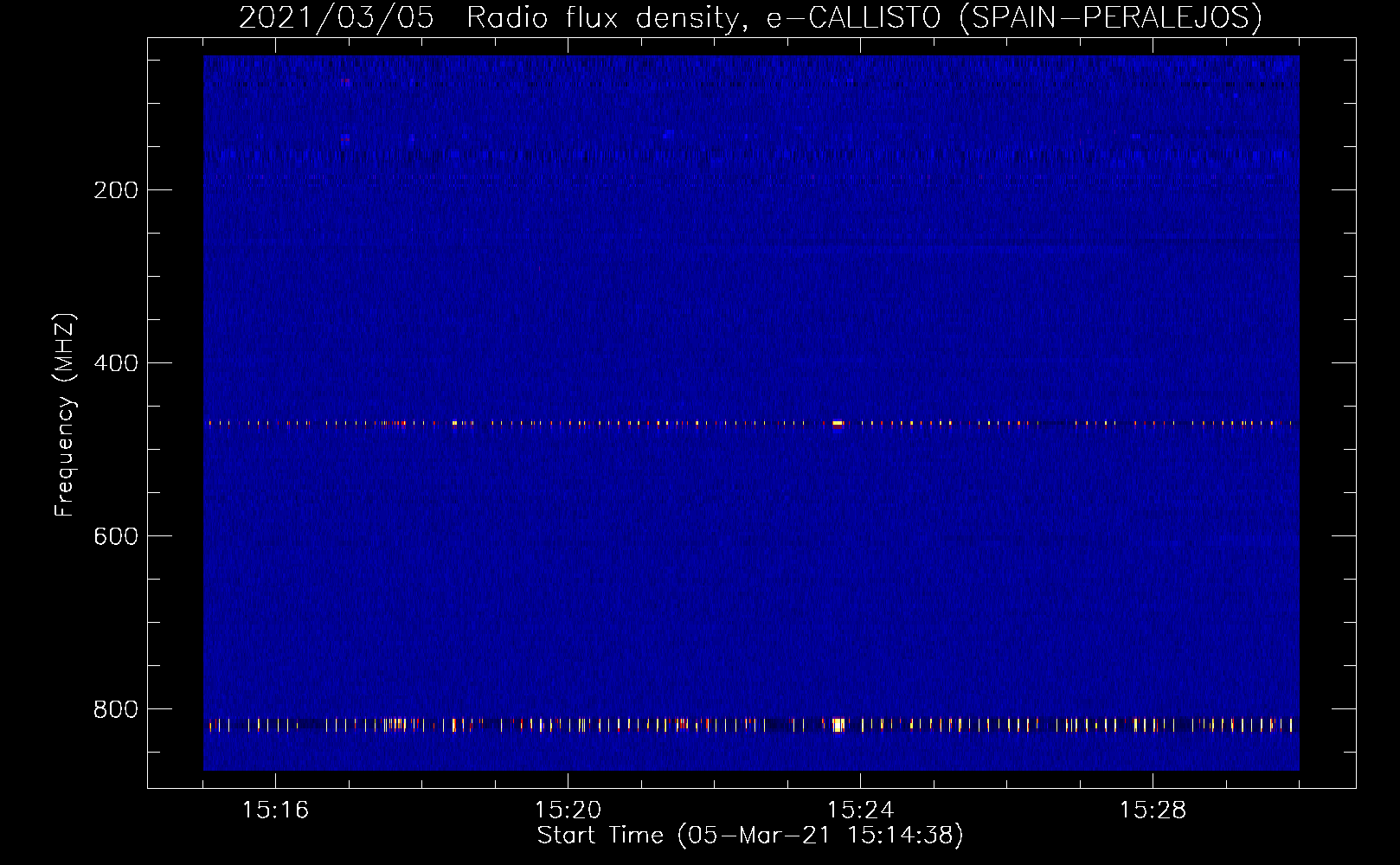Click the bright burst near 470 MHz at 15:24

click(838, 424)
